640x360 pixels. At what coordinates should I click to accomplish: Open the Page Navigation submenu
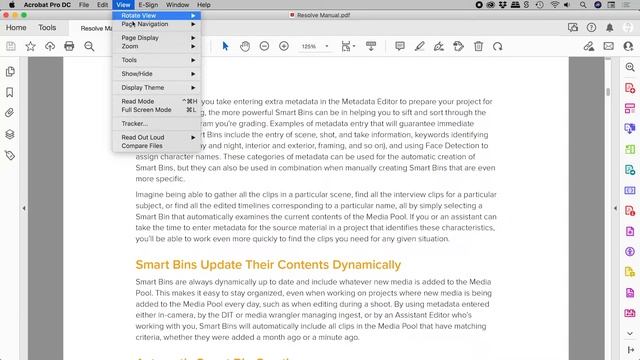(157, 24)
